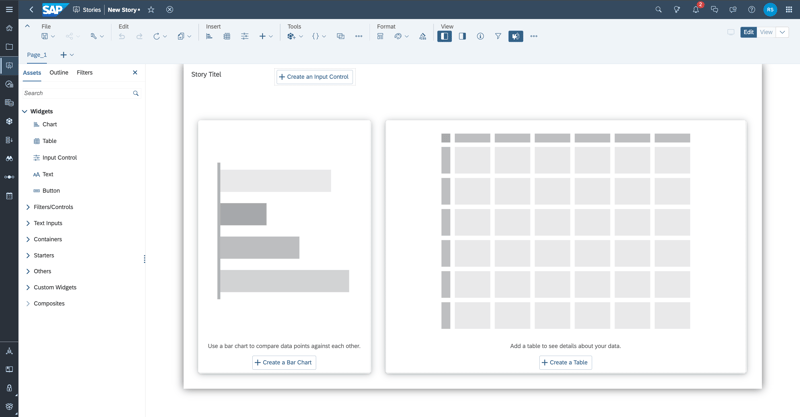Toggle the left side panel view button

click(x=444, y=36)
